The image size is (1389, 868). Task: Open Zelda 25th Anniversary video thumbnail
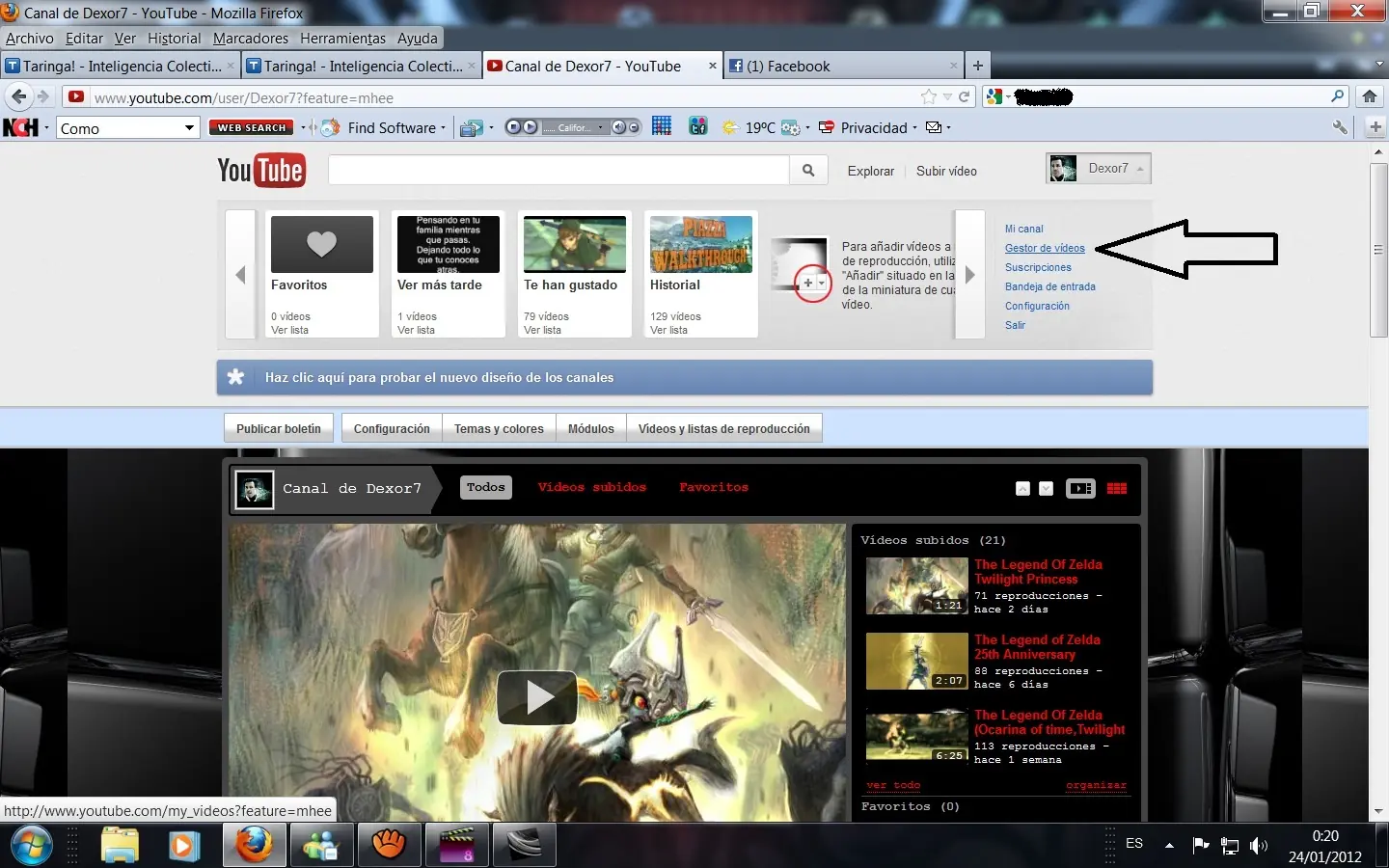click(916, 661)
